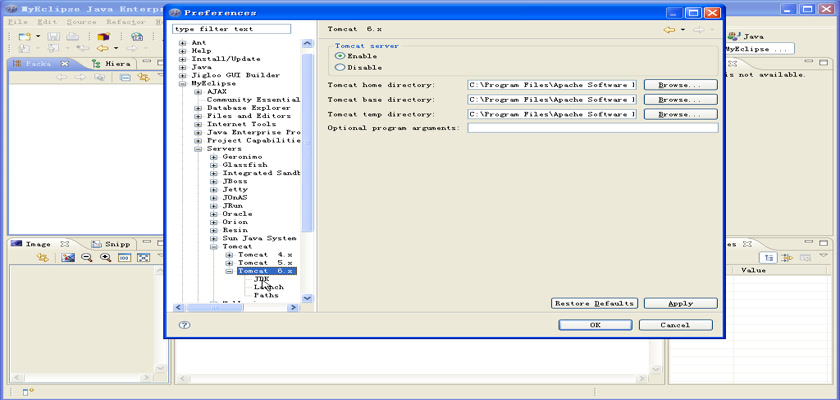Image resolution: width=840 pixels, height=400 pixels.
Task: Click the image picture icon in Image view toolbar
Action: 68,258
